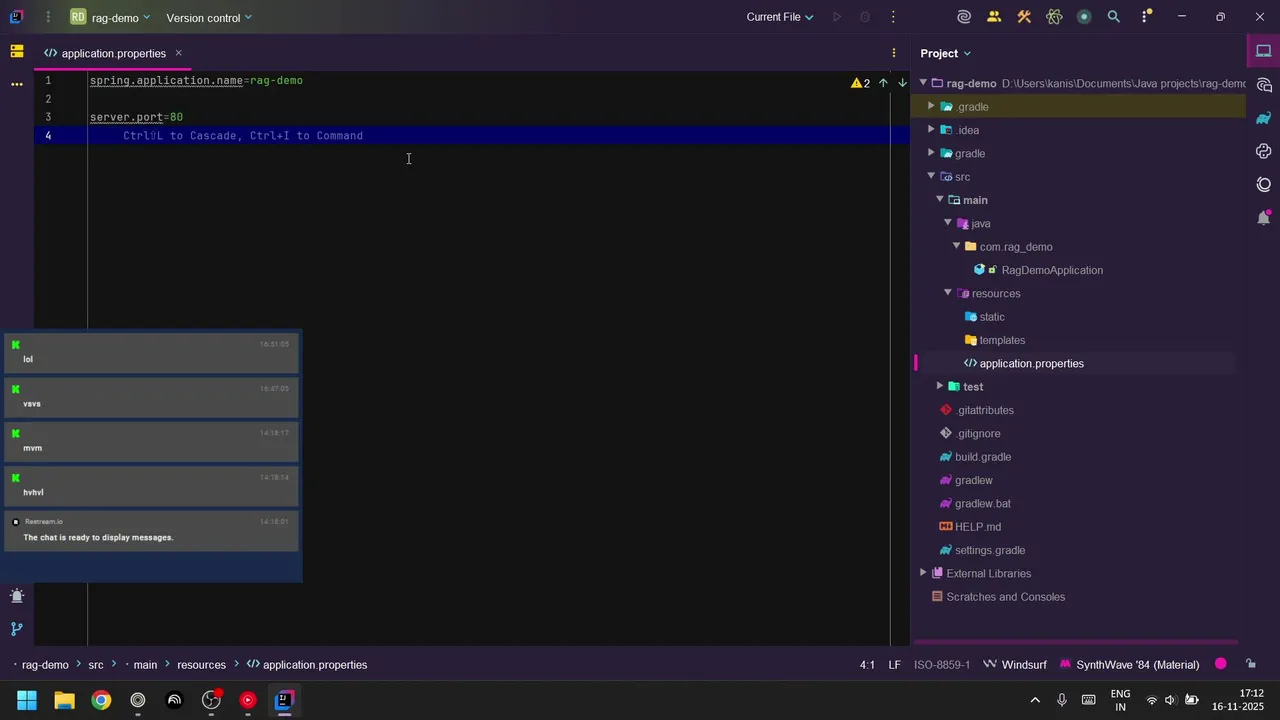This screenshot has height=720, width=1280.
Task: Open more tool windows ellipsis on left stripe
Action: click(17, 84)
